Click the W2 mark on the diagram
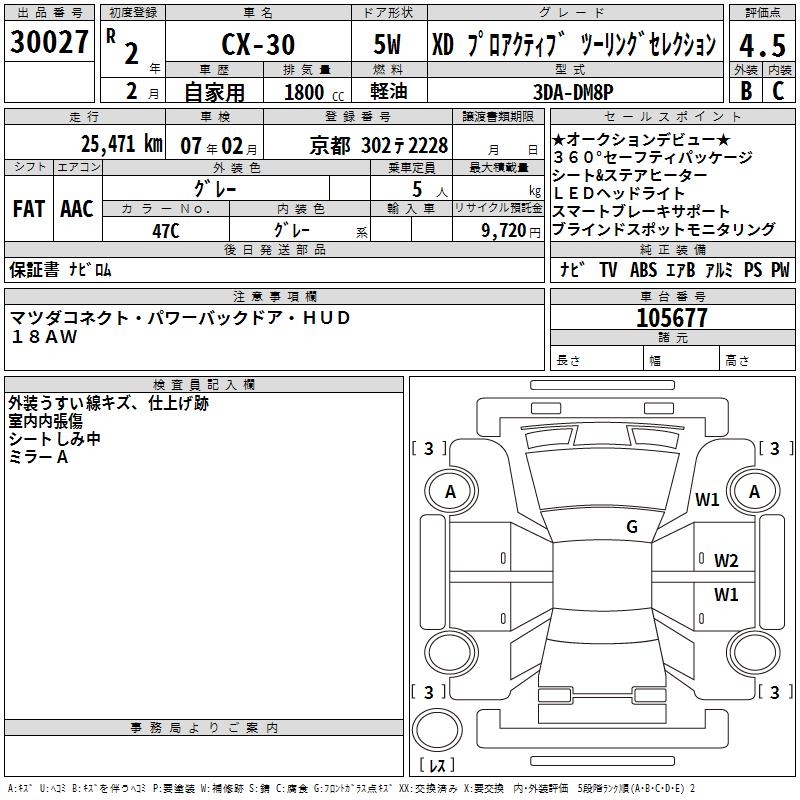Image resolution: width=800 pixels, height=800 pixels. (x=726, y=561)
